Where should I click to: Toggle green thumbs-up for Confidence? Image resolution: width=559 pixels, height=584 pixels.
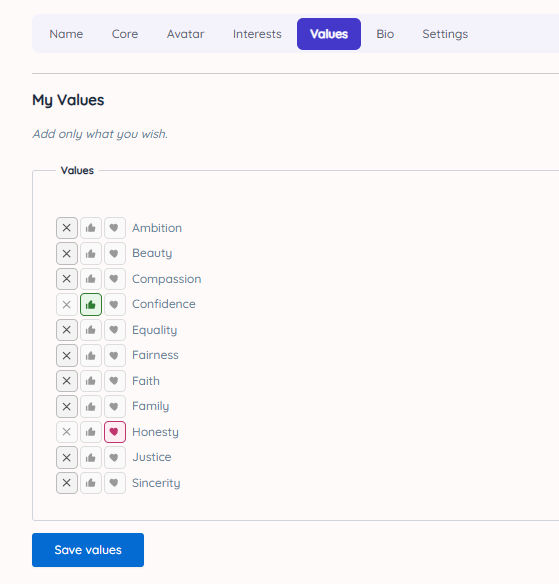[90, 305]
